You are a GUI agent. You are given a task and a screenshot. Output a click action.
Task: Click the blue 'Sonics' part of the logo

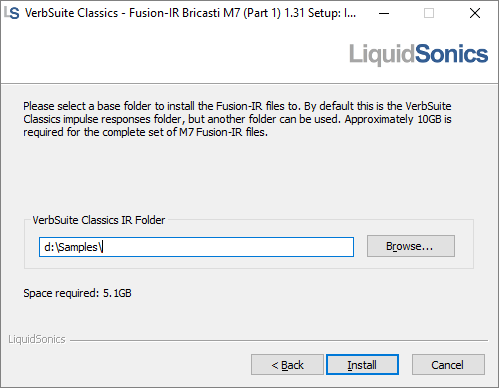(452, 54)
